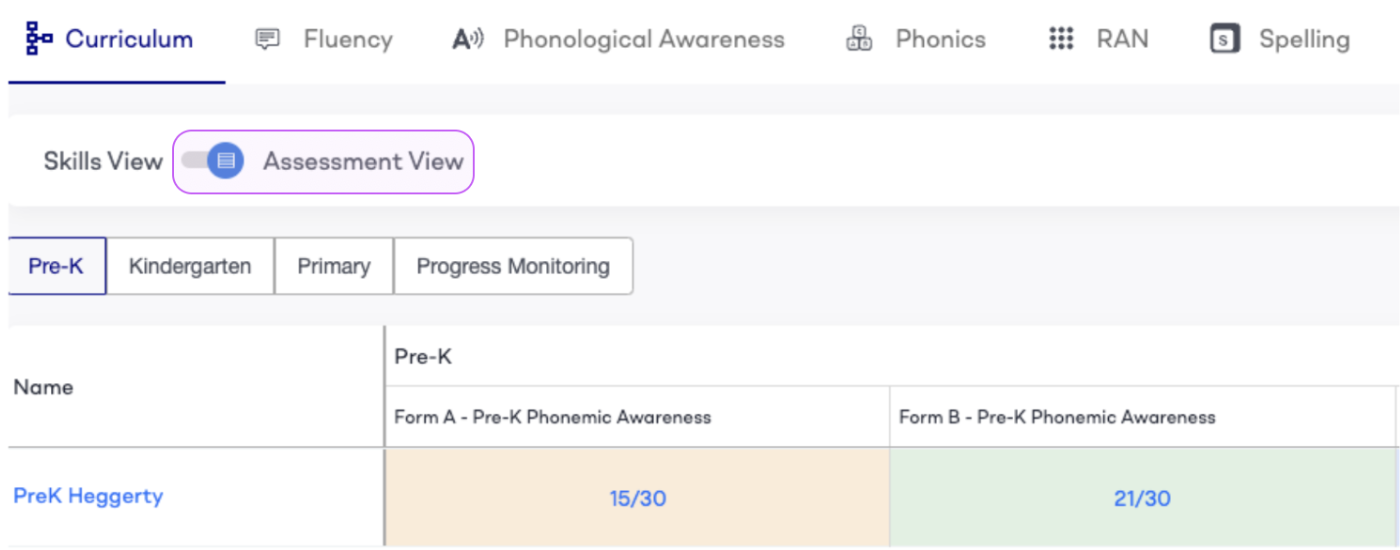Image resolution: width=1400 pixels, height=550 pixels.
Task: Select the Primary grade button
Action: pos(334,266)
